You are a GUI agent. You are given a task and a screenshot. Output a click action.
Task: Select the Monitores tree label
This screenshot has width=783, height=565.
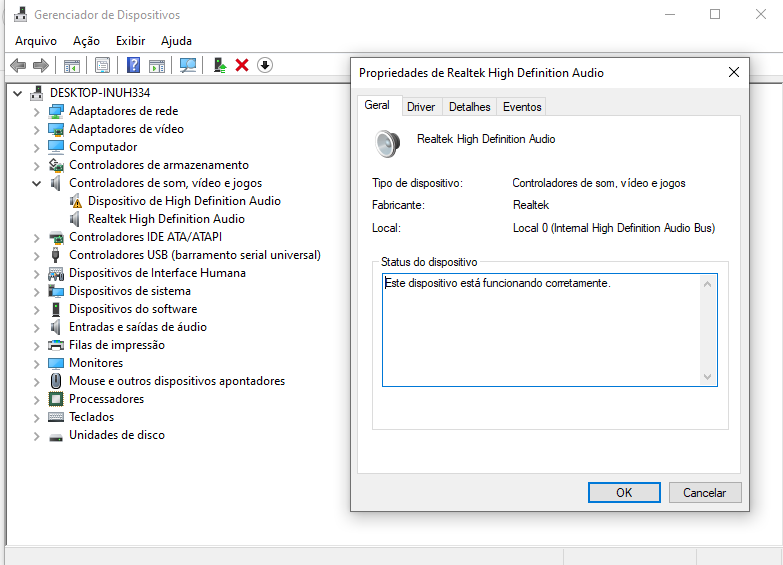coord(96,363)
